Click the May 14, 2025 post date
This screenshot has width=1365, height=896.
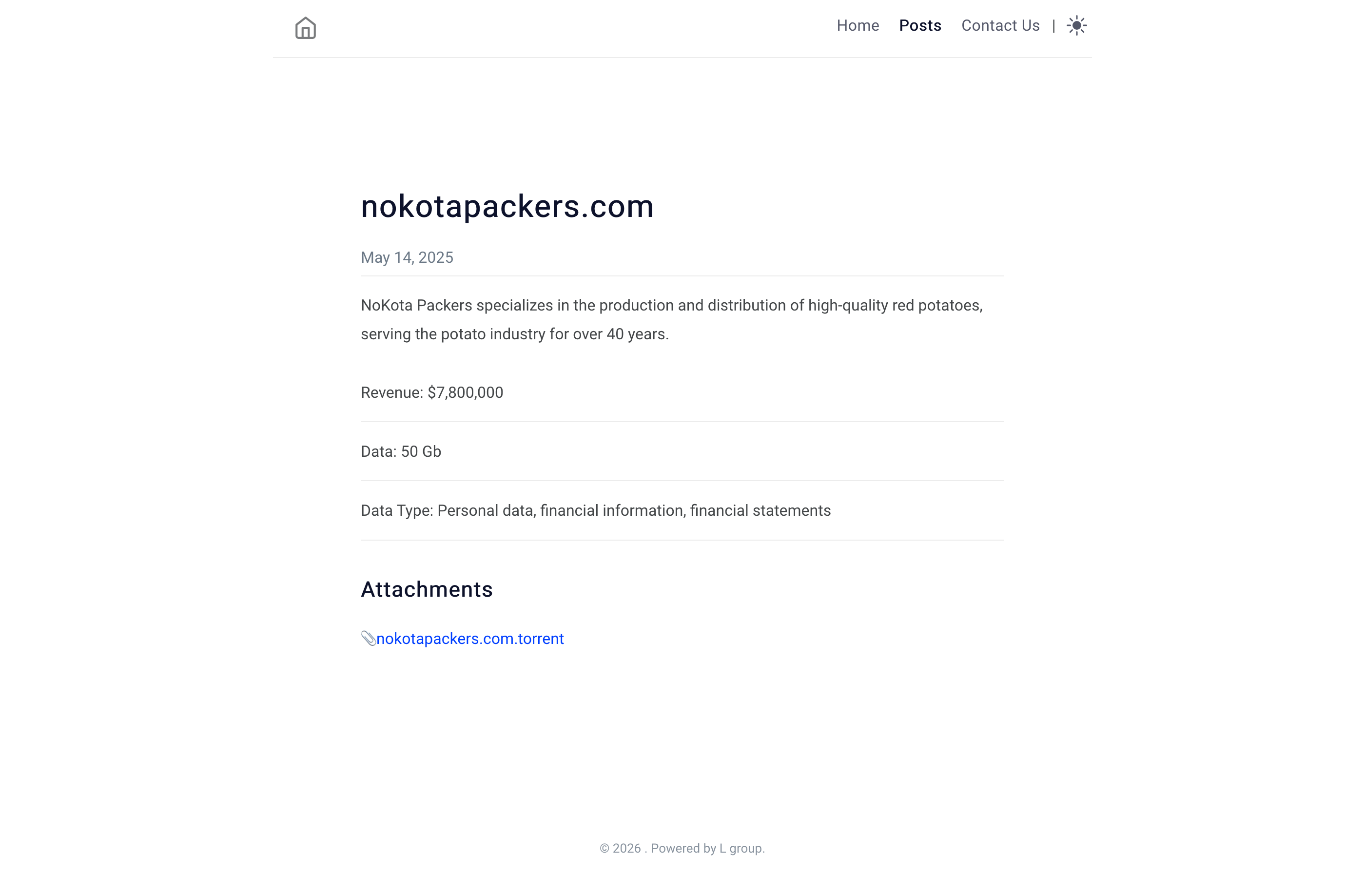(x=407, y=257)
